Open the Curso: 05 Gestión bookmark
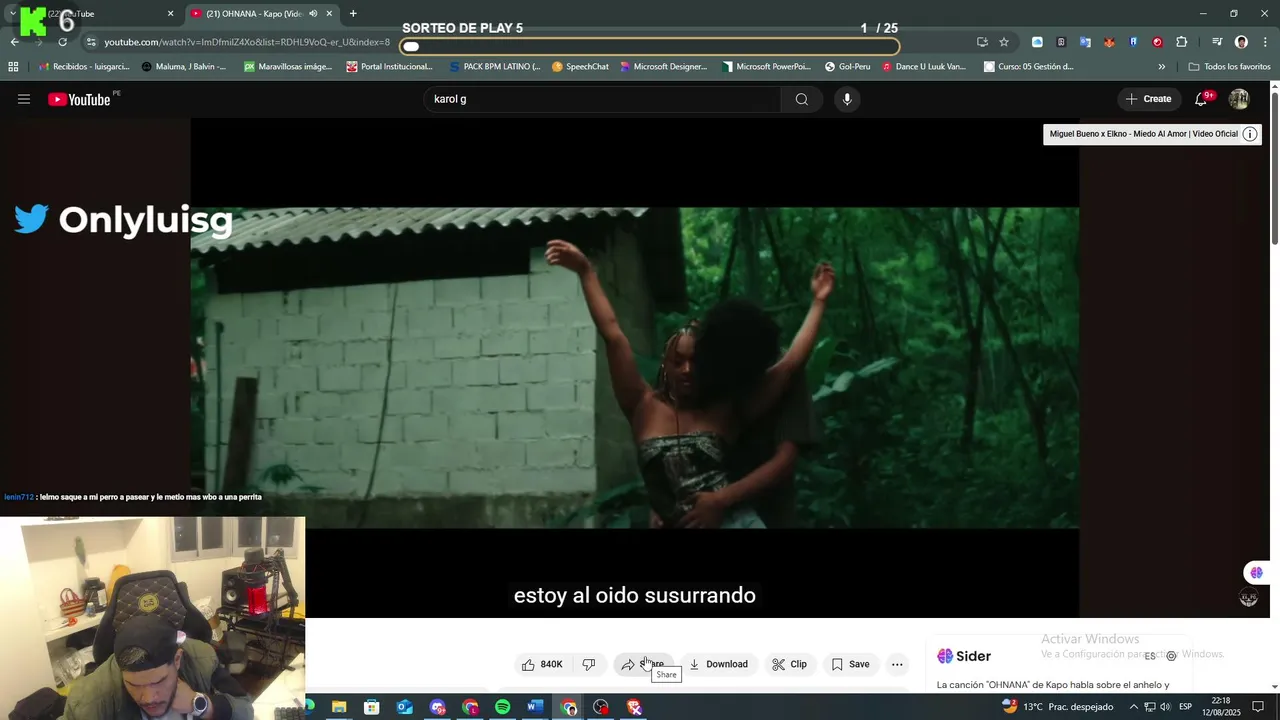The image size is (1280, 720). click(x=1029, y=67)
